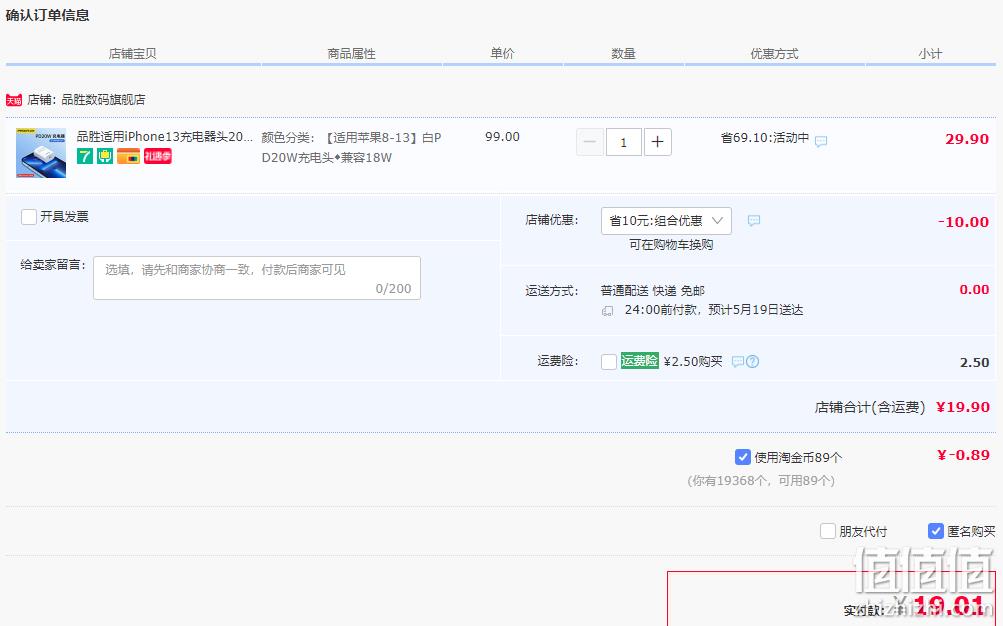Click the -10.00 store discount amount
This screenshot has width=1003, height=626.
point(963,222)
